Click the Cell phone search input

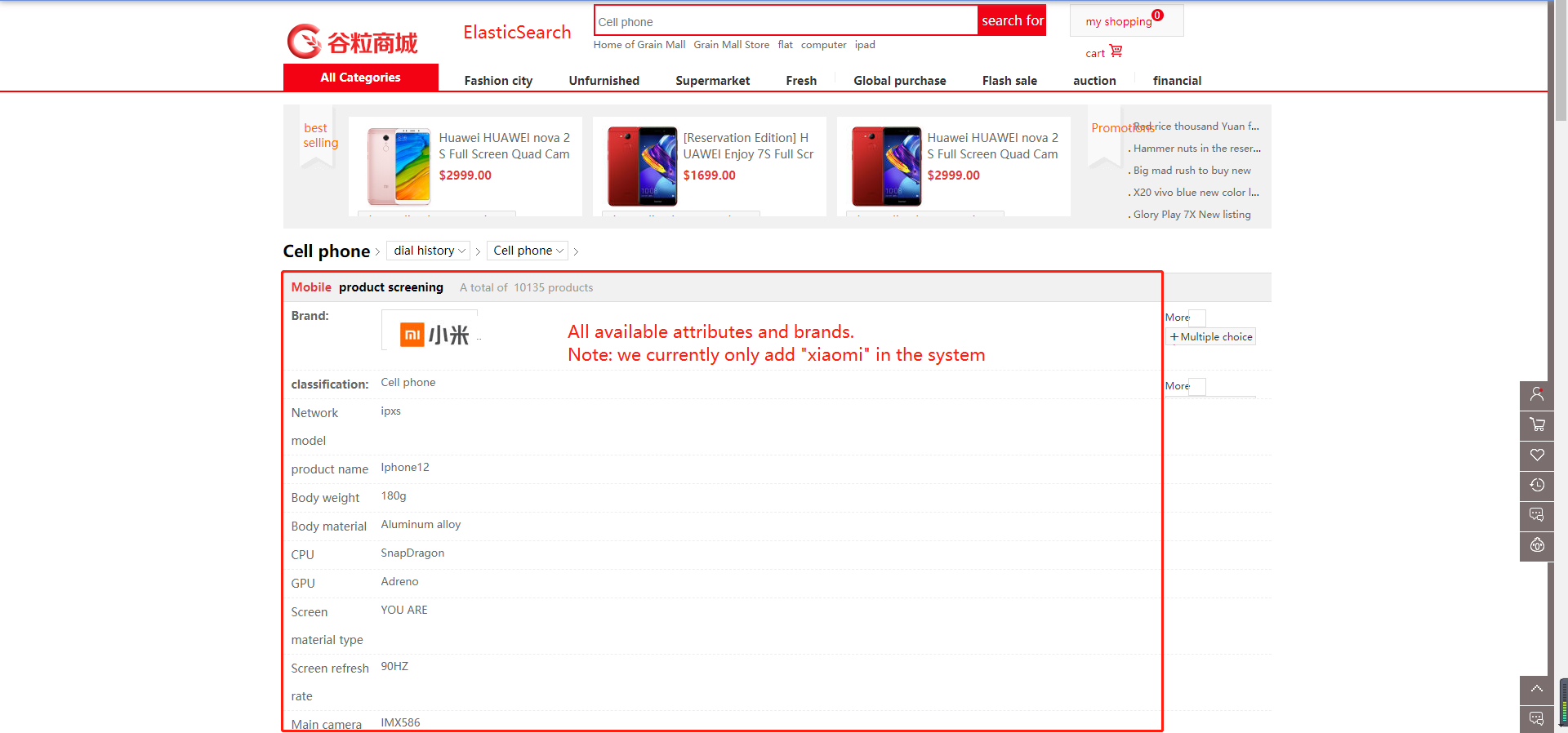(x=786, y=21)
